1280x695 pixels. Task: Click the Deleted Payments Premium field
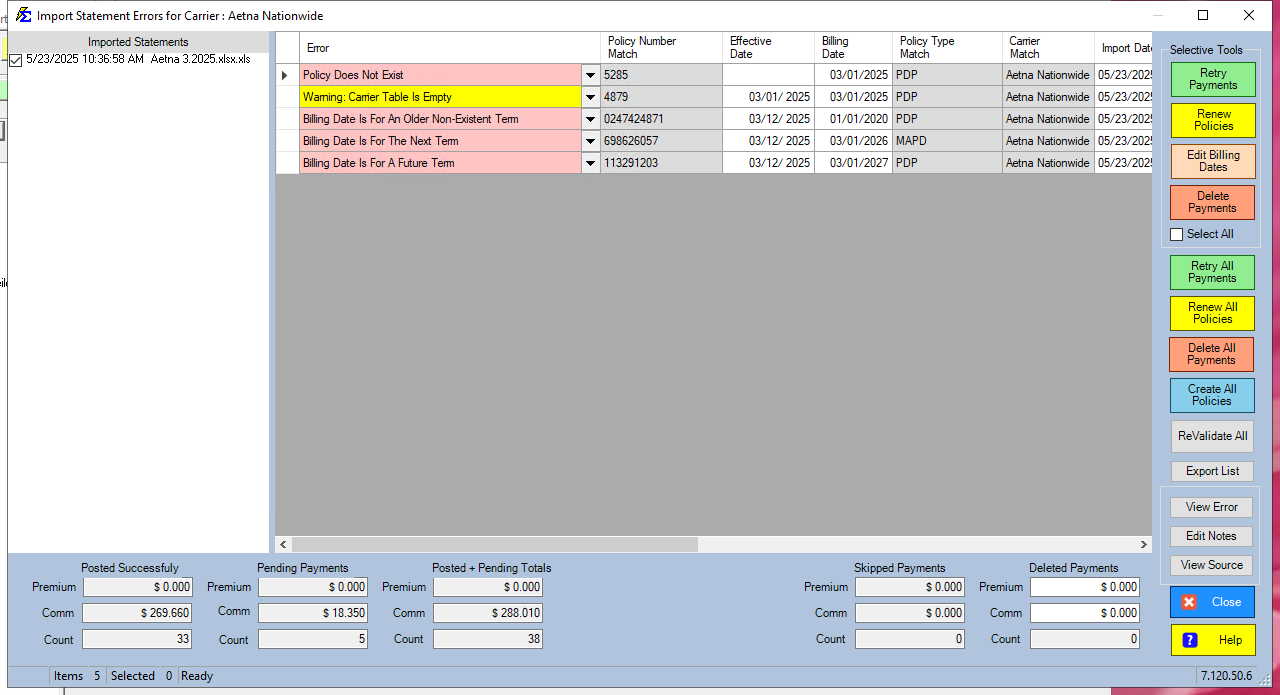pyautogui.click(x=1084, y=587)
